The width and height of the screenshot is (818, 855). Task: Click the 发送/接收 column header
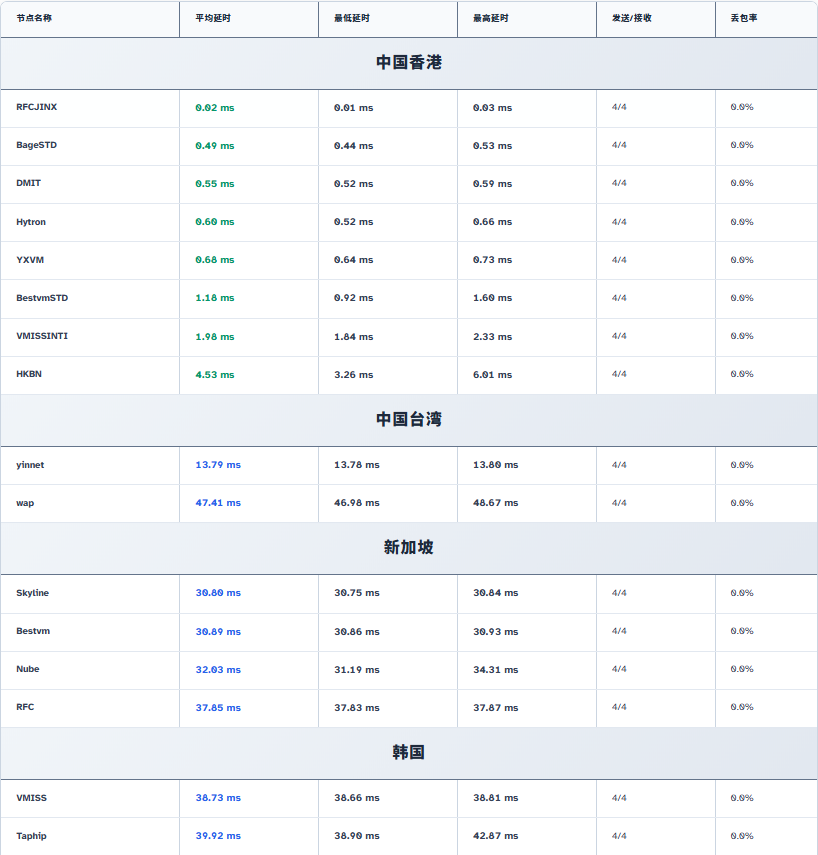[632, 18]
